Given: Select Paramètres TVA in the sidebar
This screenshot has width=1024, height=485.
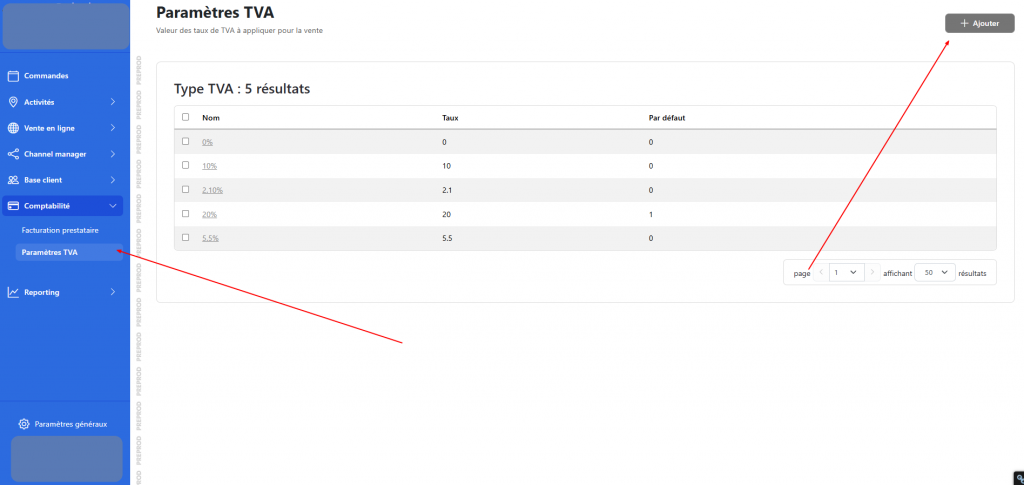Looking at the screenshot, I should [x=50, y=252].
